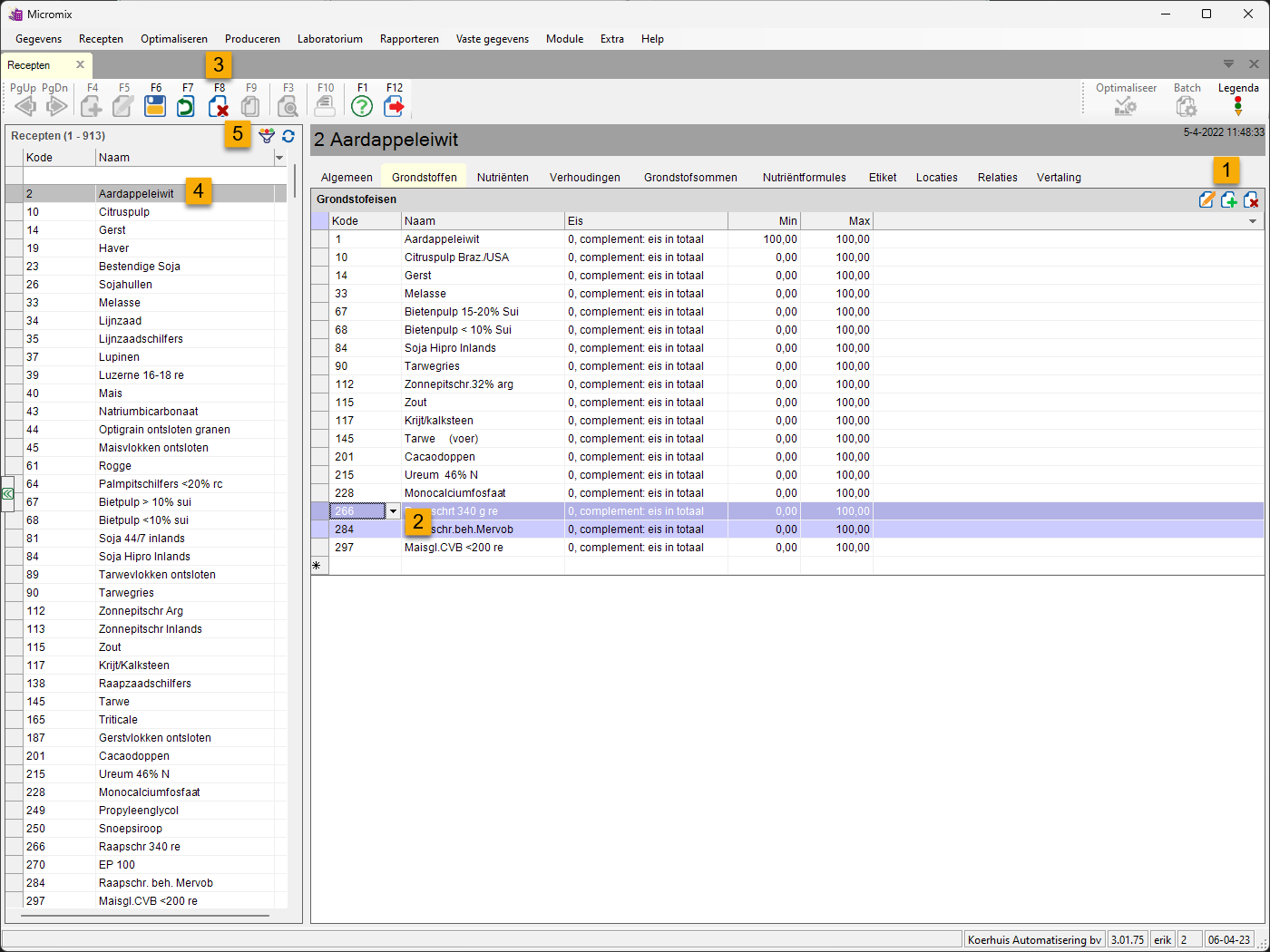1270x952 pixels.
Task: Delete grondstofeis with the red X icon
Action: 1251,199
